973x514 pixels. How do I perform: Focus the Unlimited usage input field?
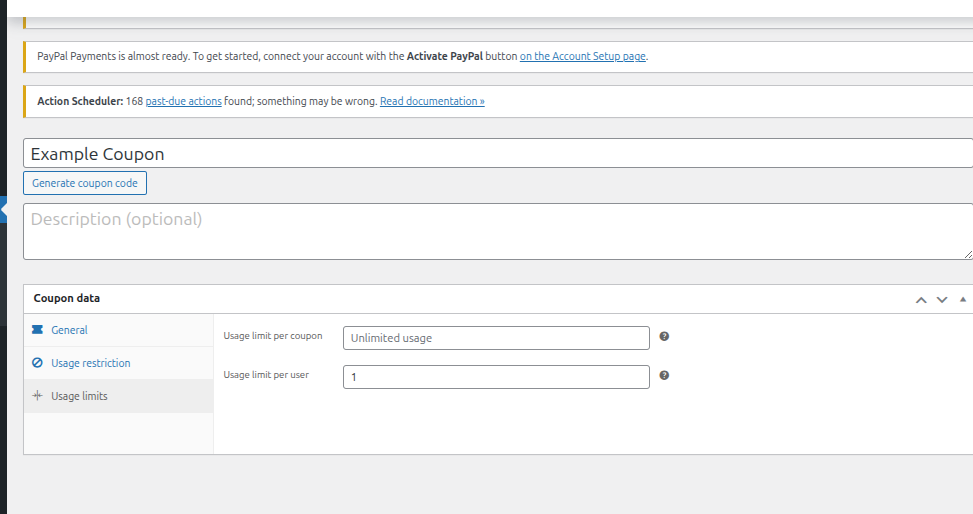click(x=496, y=338)
